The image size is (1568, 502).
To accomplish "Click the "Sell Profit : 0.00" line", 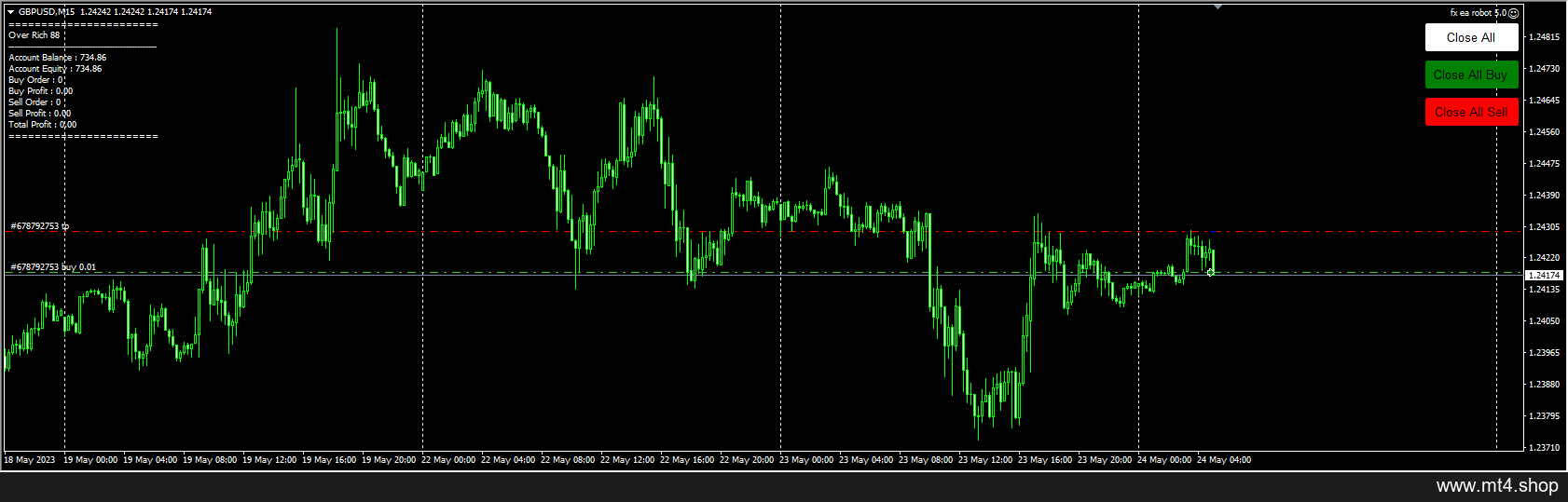I will point(39,114).
